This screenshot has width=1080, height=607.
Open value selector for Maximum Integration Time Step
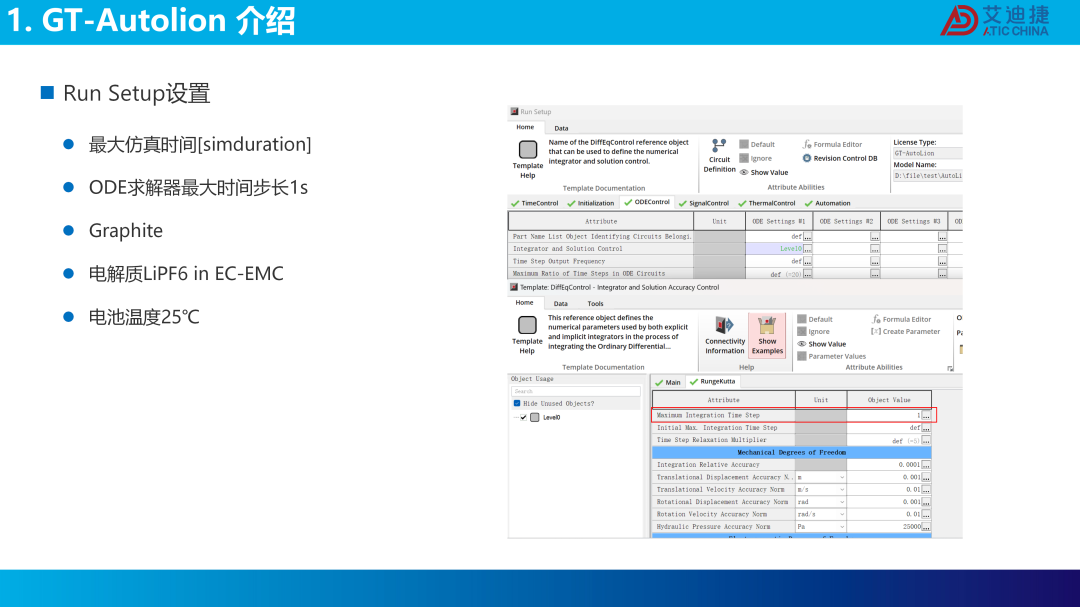926,415
